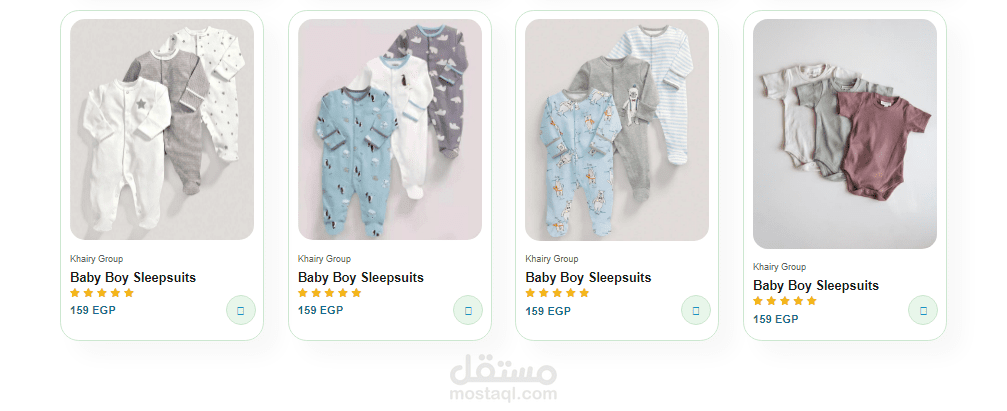Click cart icon on first product card
Viewport: 1007px width, 411px height.
tap(241, 310)
